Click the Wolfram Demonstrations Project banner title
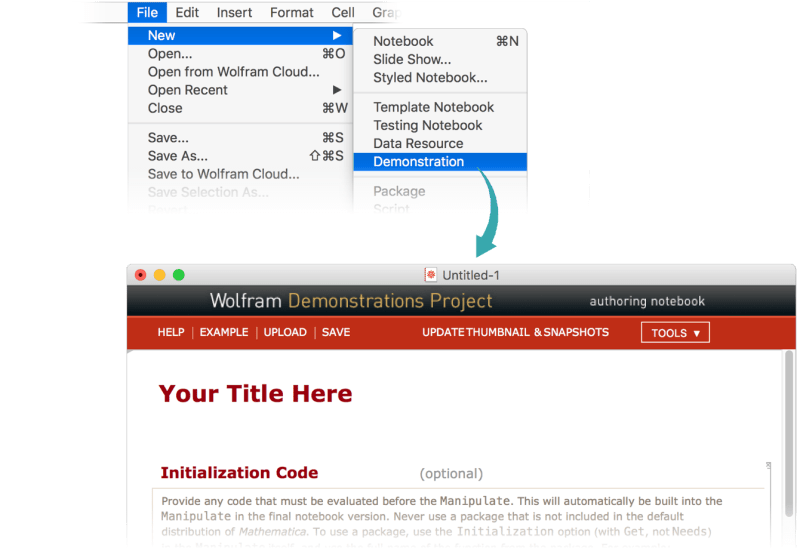Screen dimensions: 800x548 point(351,301)
